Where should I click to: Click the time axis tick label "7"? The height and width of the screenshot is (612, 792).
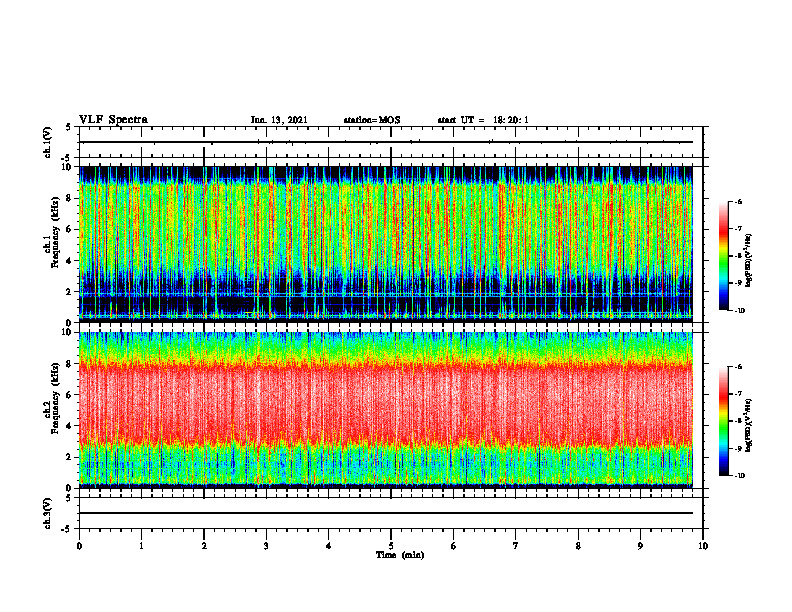coord(516,546)
